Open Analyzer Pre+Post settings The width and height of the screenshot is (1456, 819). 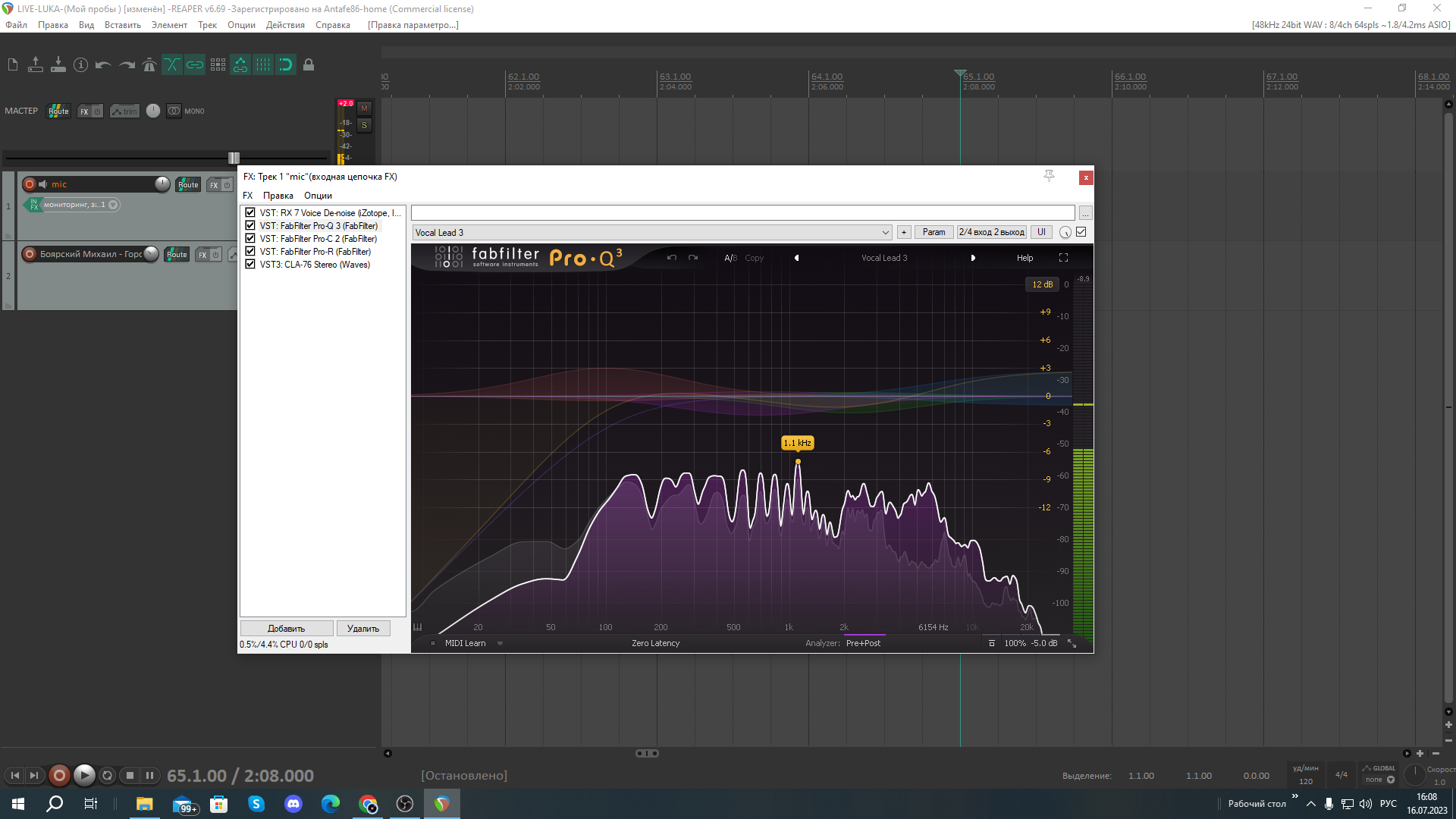pos(863,644)
